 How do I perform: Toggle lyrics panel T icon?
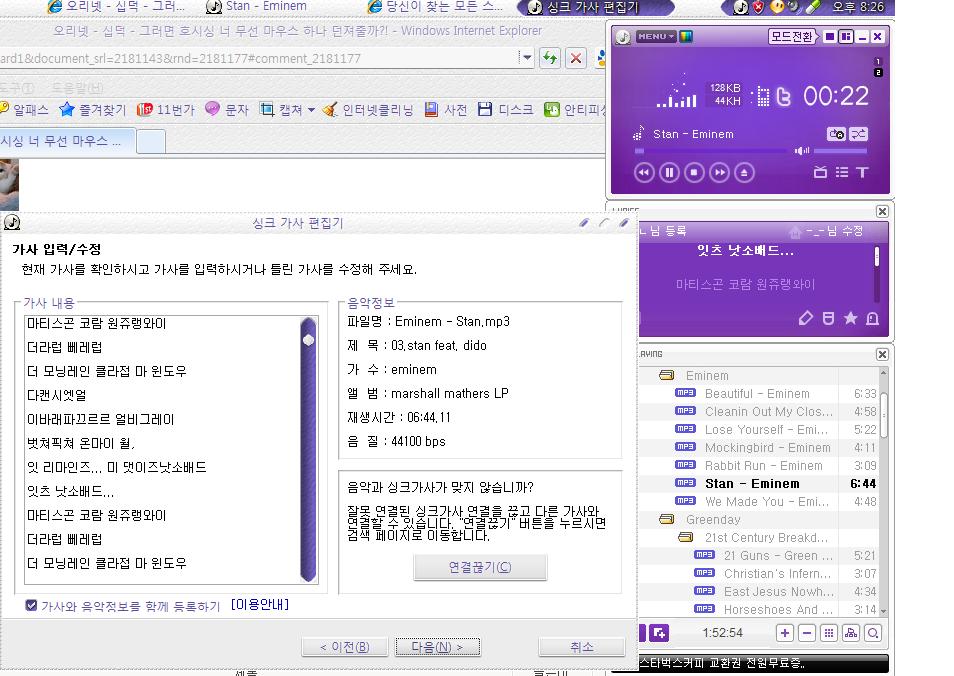(x=862, y=172)
